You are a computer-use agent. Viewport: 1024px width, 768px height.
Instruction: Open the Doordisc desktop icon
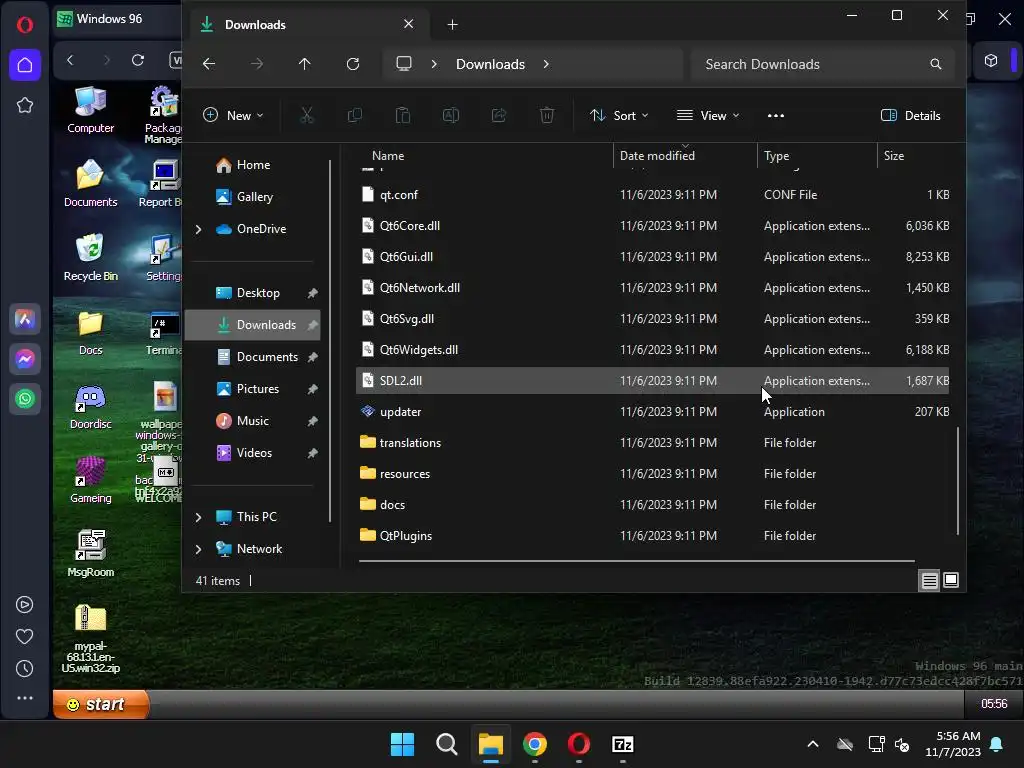(91, 406)
